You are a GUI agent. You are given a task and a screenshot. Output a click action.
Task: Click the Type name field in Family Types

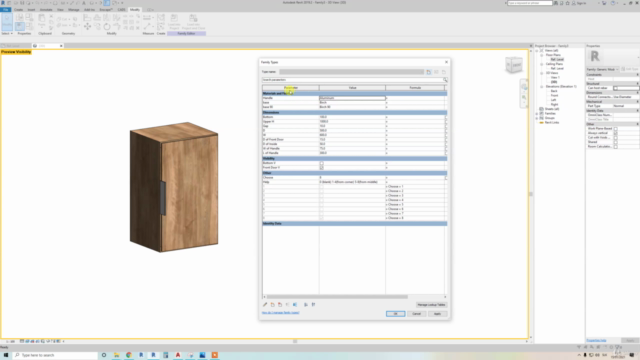coord(351,72)
